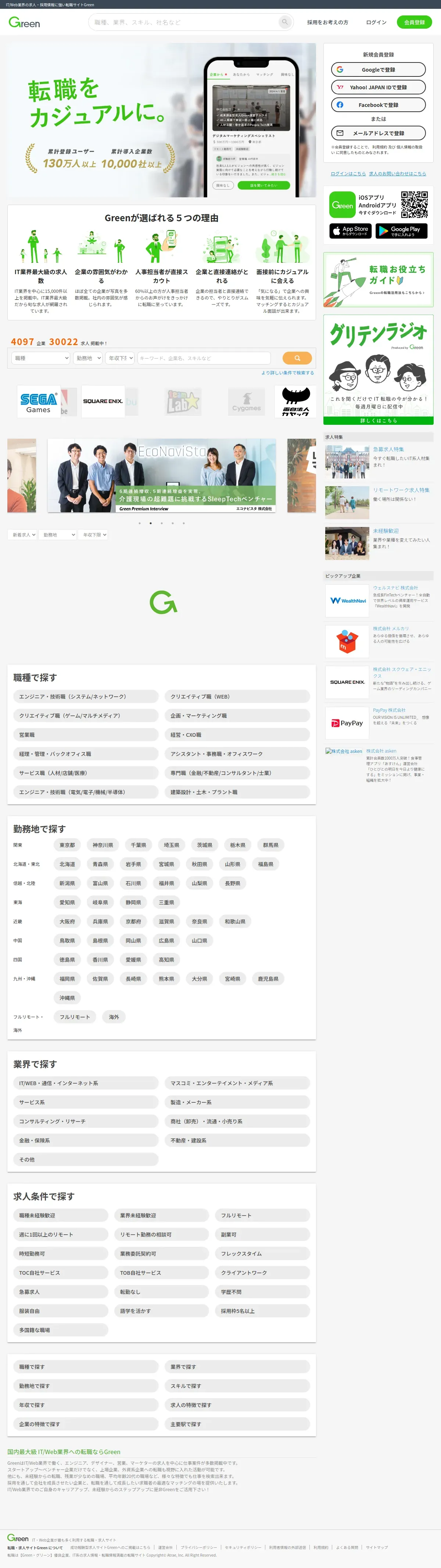
Task: Click the footer Green logo
Action: (x=18, y=1537)
